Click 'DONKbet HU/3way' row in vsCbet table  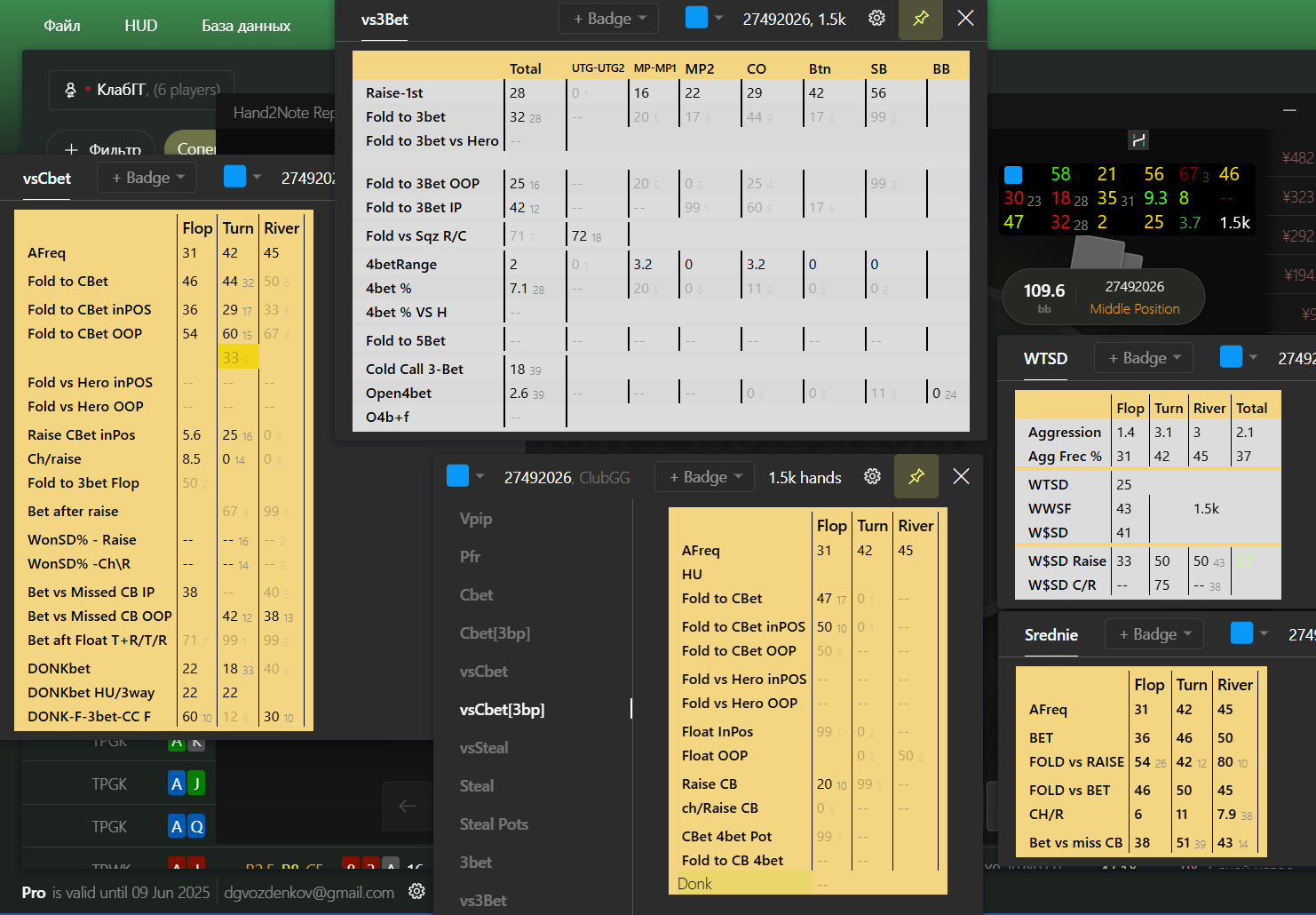pos(163,692)
